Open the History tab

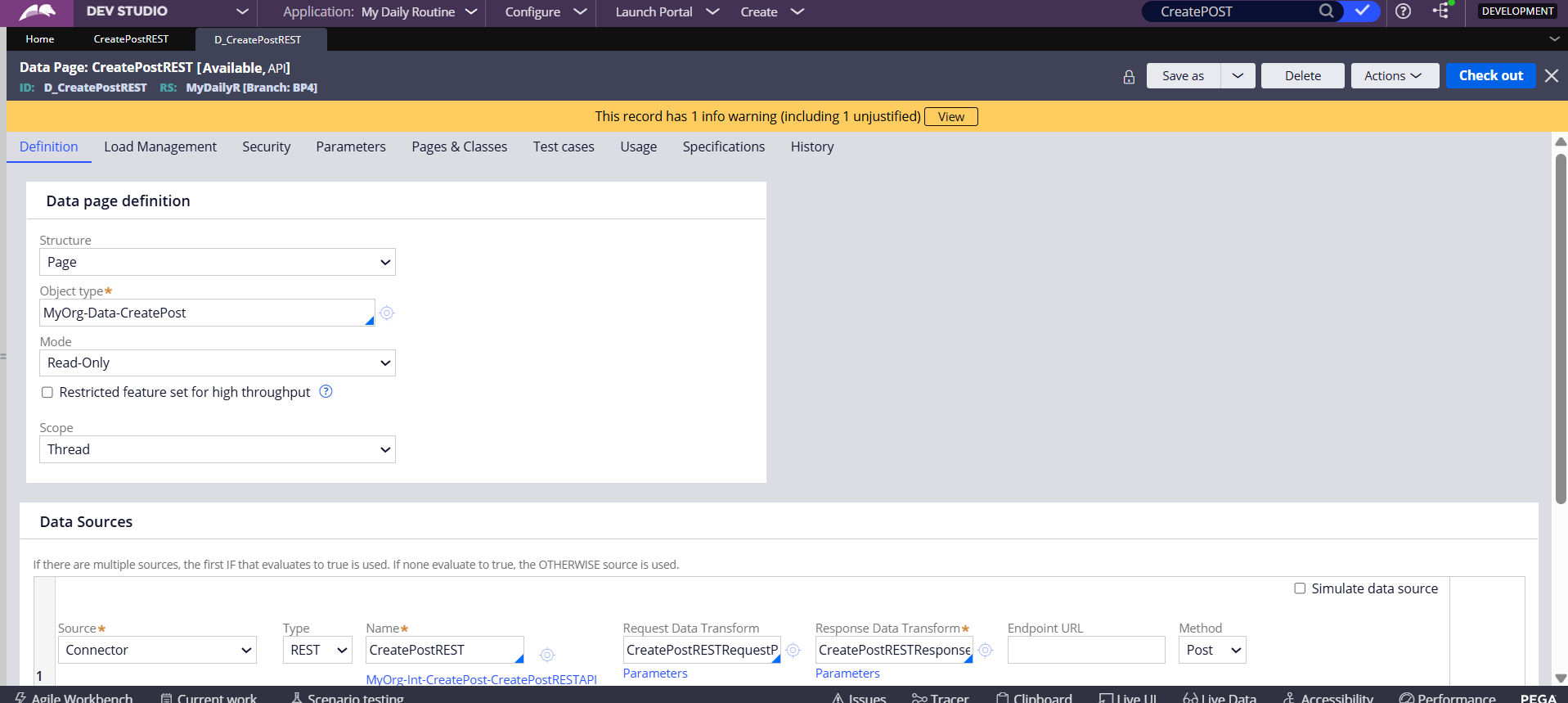click(x=812, y=146)
